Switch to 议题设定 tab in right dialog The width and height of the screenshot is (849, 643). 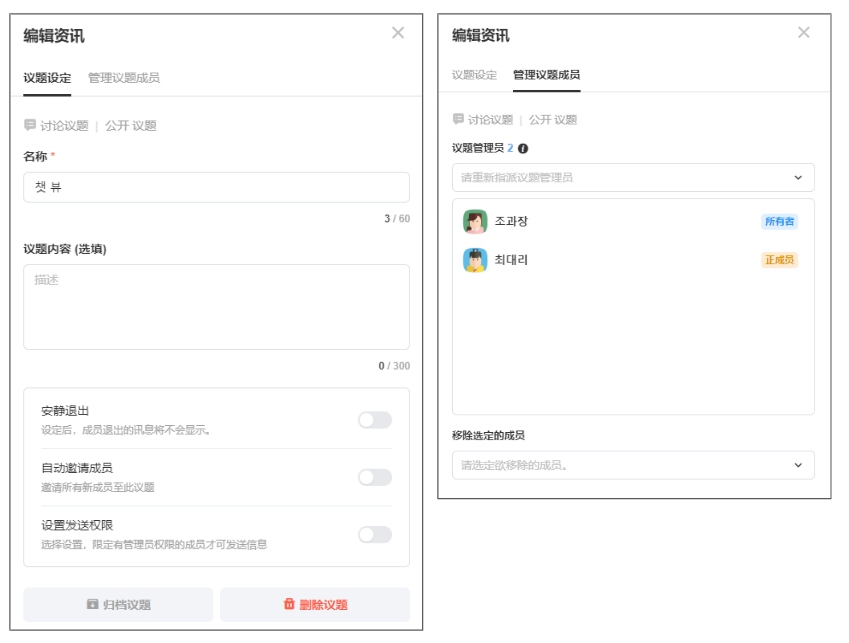474,75
